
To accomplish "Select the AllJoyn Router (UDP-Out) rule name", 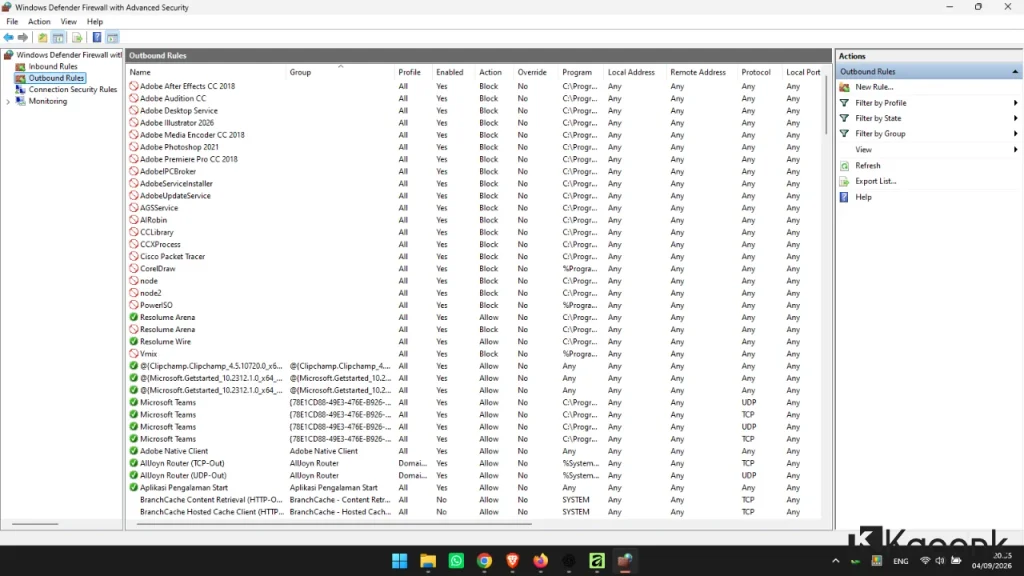I will (183, 475).
